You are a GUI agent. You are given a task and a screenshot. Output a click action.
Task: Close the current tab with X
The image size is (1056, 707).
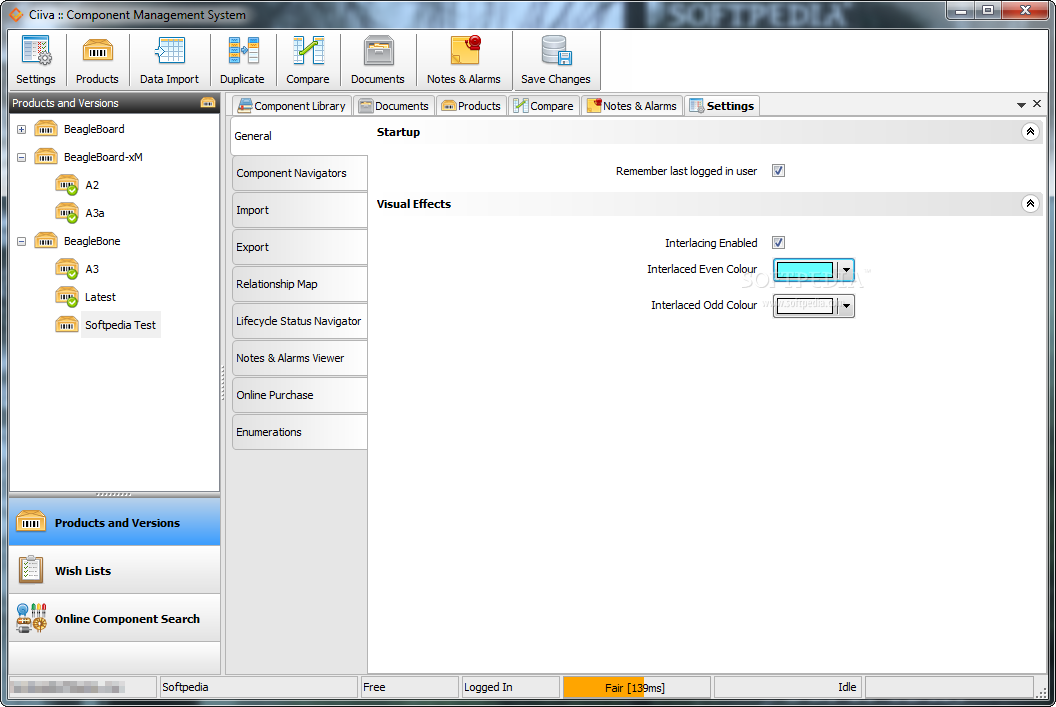pos(1037,104)
